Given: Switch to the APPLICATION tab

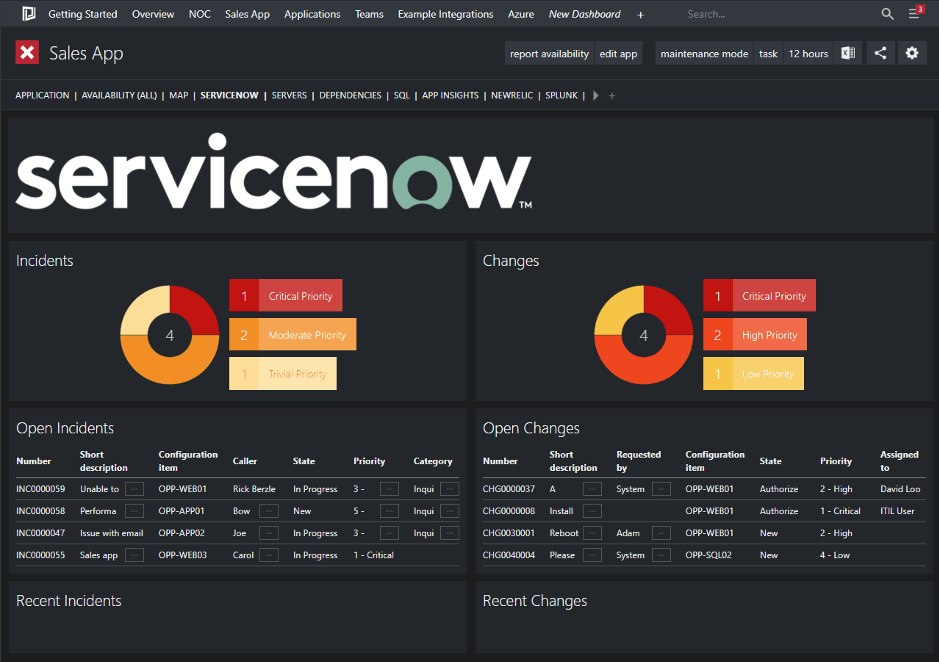Looking at the screenshot, I should pyautogui.click(x=42, y=95).
